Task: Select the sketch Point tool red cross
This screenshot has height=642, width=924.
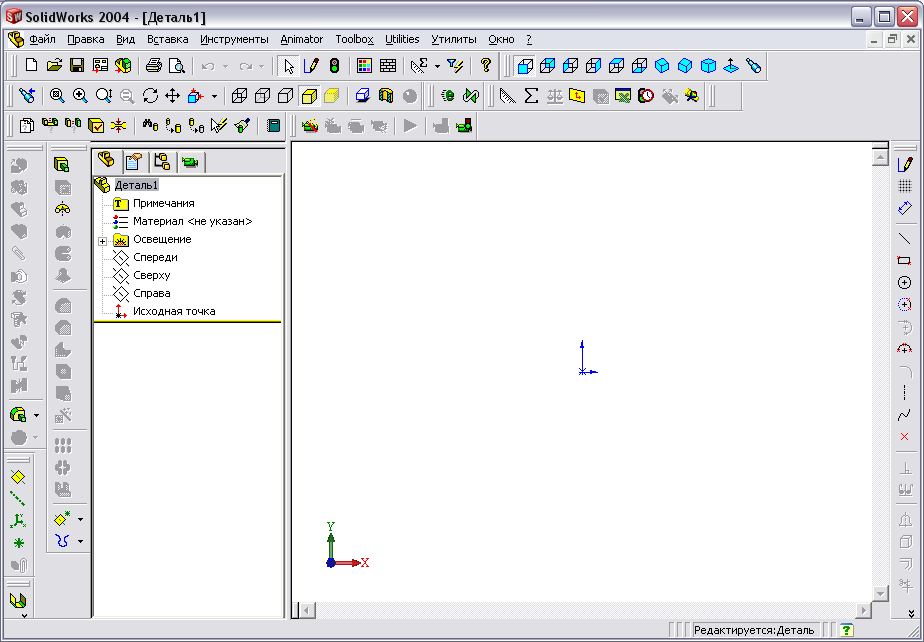Action: (x=905, y=437)
